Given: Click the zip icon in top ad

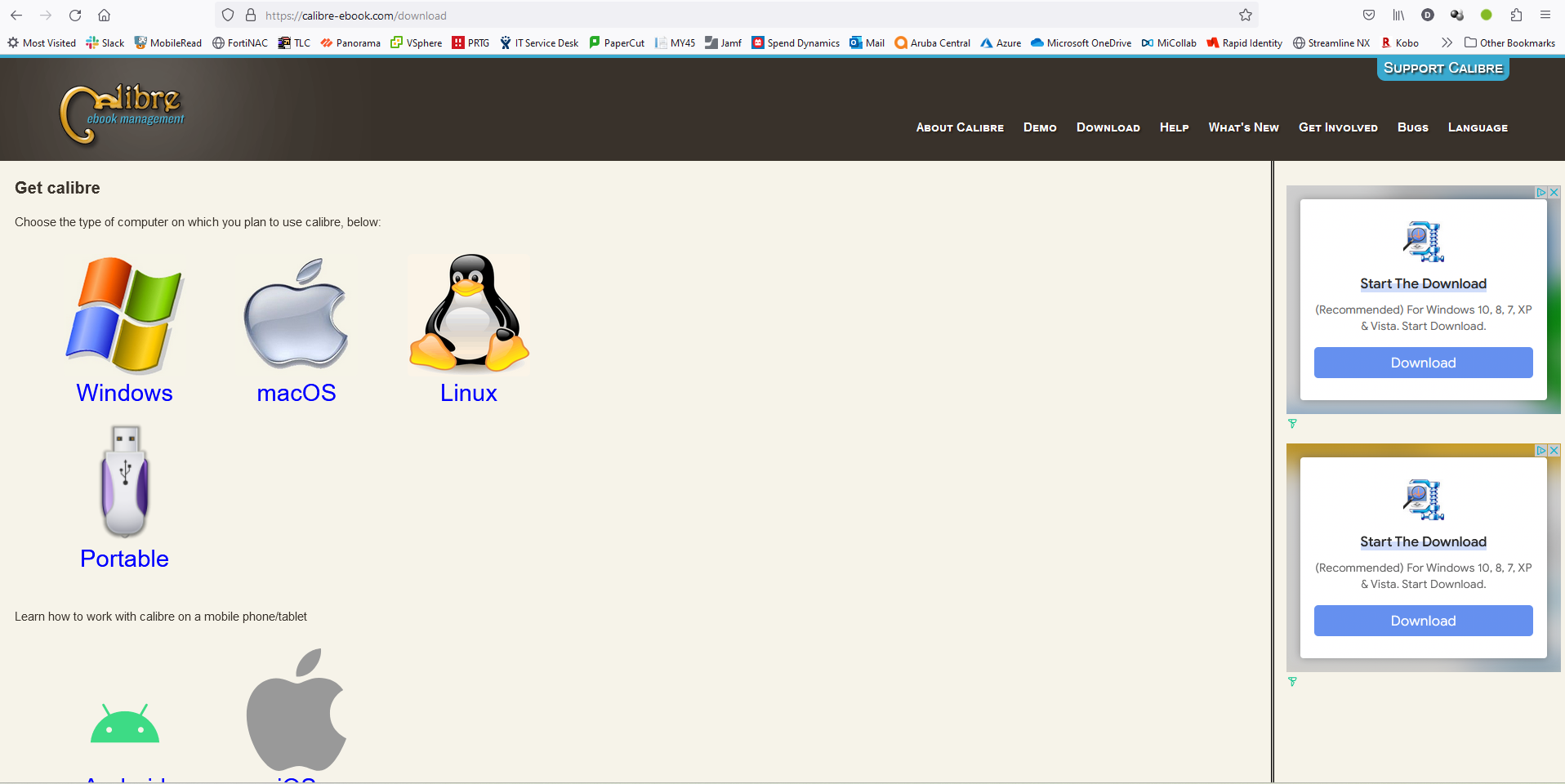Looking at the screenshot, I should point(1424,242).
